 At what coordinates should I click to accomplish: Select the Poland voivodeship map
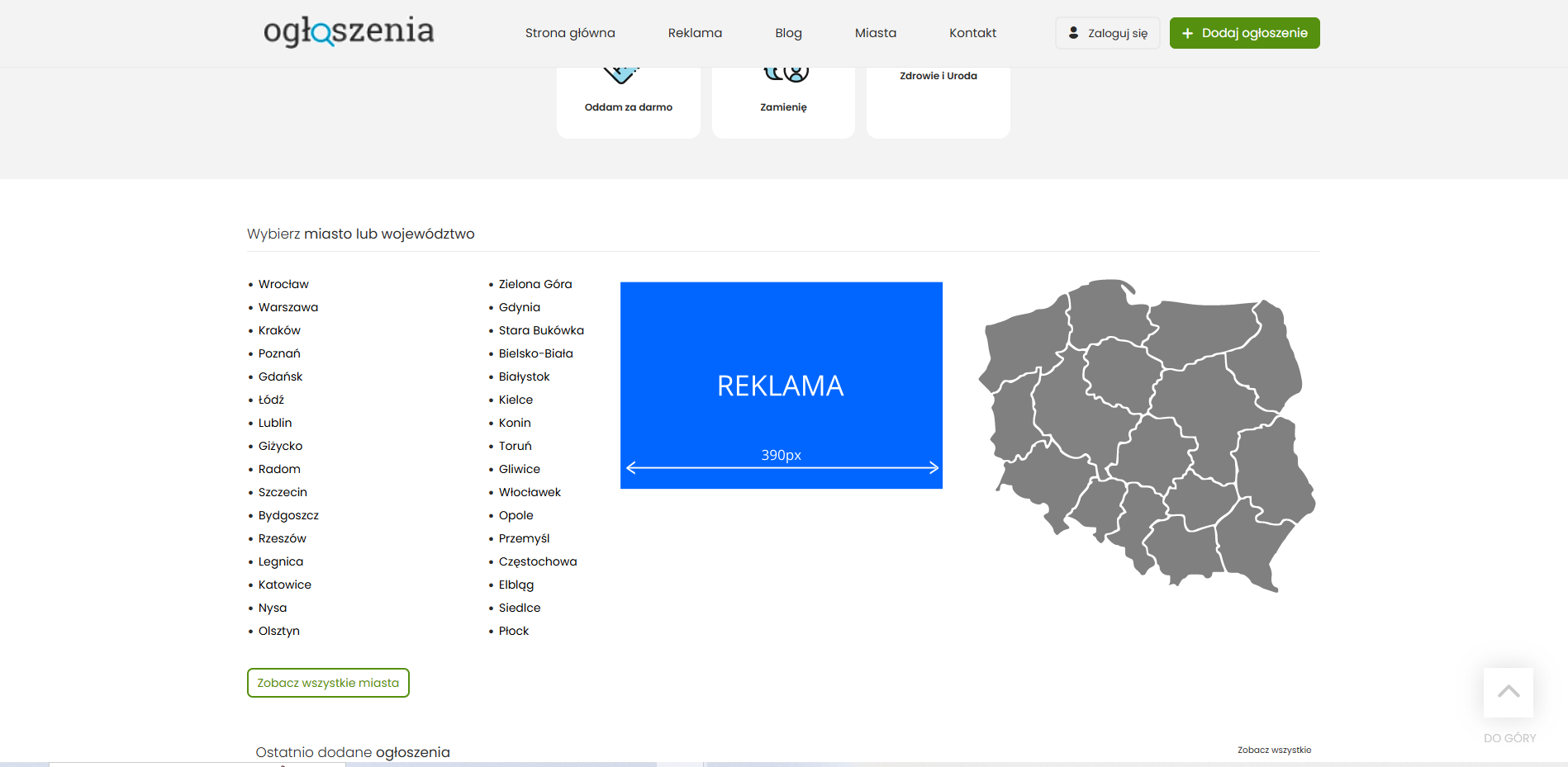click(1146, 435)
